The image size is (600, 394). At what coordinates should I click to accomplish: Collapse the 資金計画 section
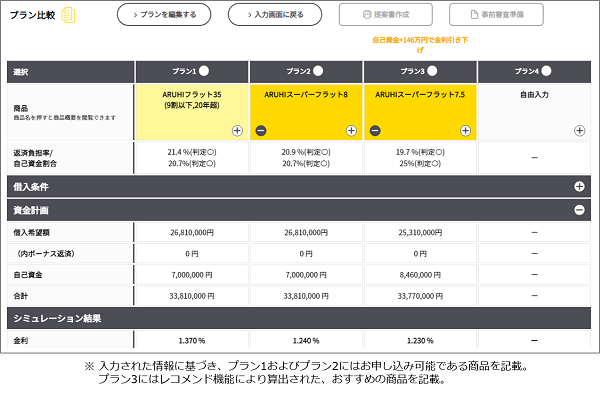tap(579, 210)
